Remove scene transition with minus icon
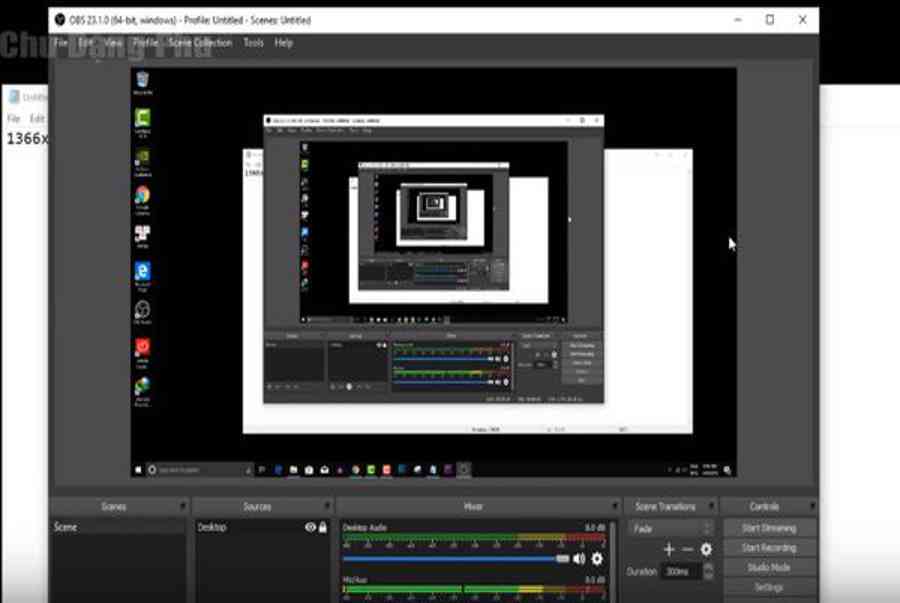Viewport: 900px width, 603px height. pos(687,549)
